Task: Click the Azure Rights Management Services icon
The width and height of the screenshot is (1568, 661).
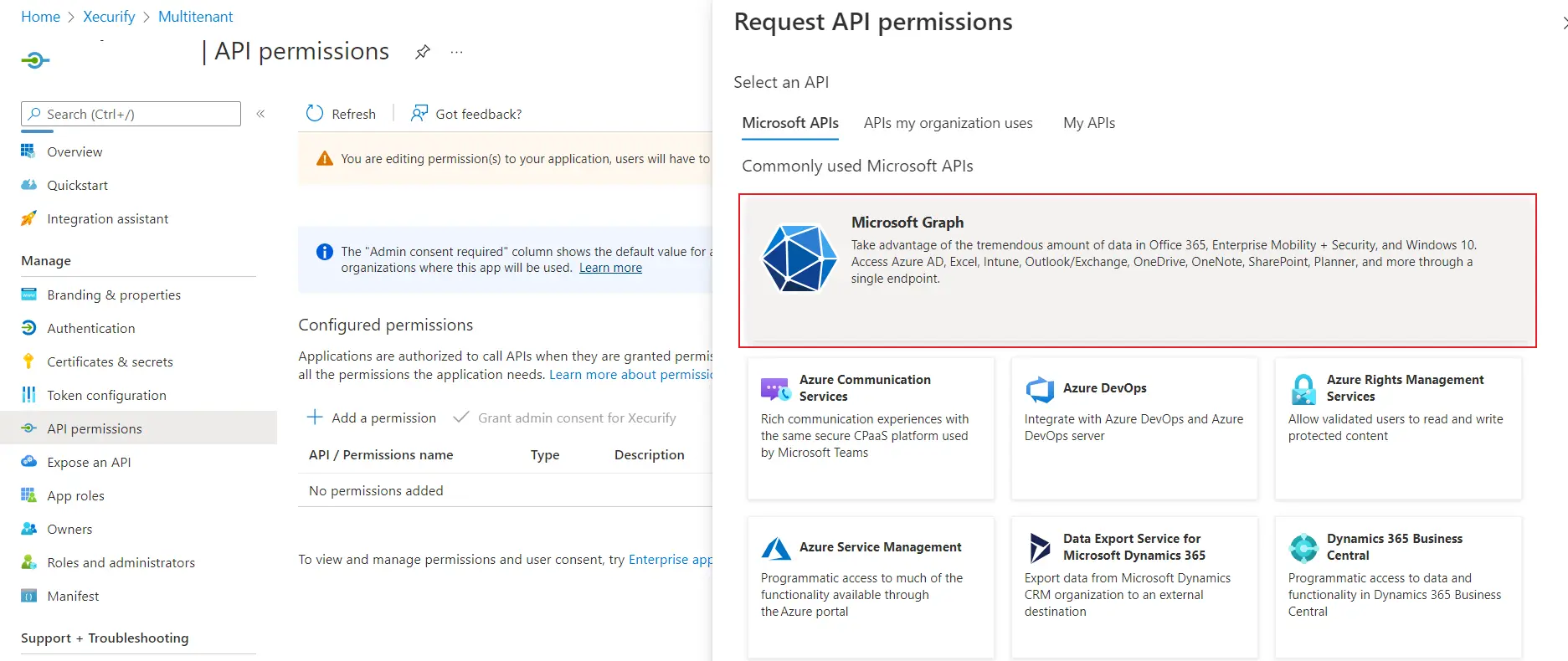Action: tap(1303, 389)
